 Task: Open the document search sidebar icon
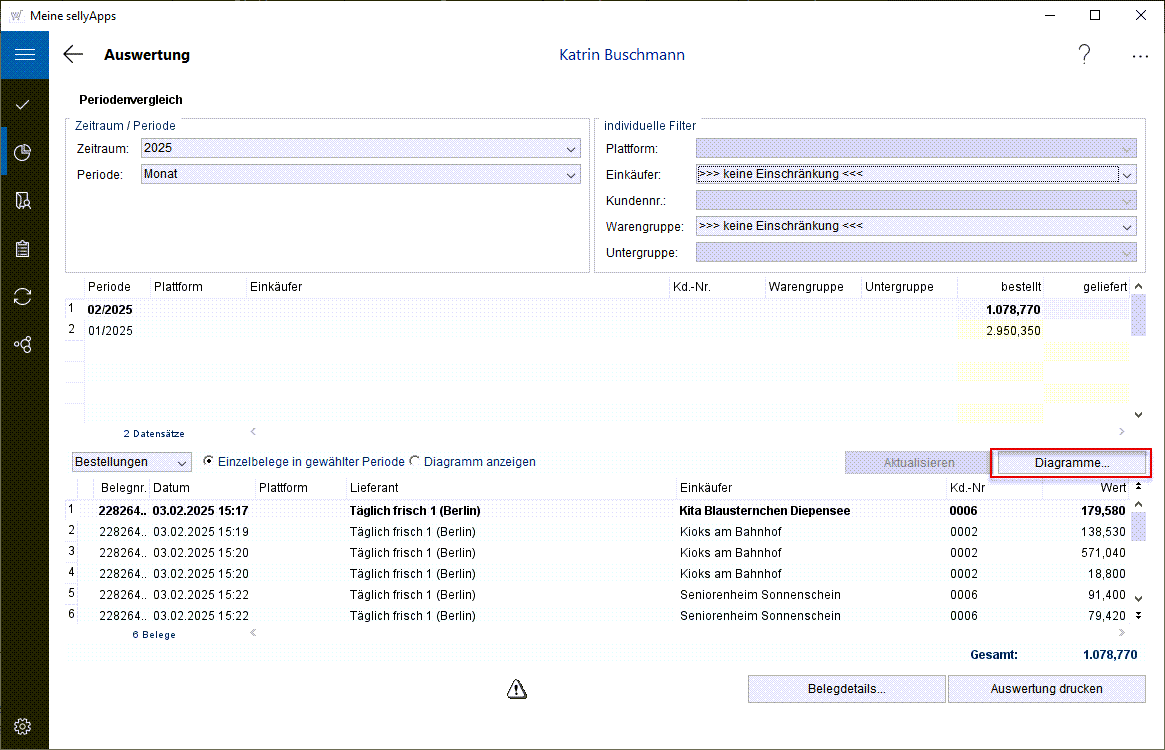(x=24, y=201)
